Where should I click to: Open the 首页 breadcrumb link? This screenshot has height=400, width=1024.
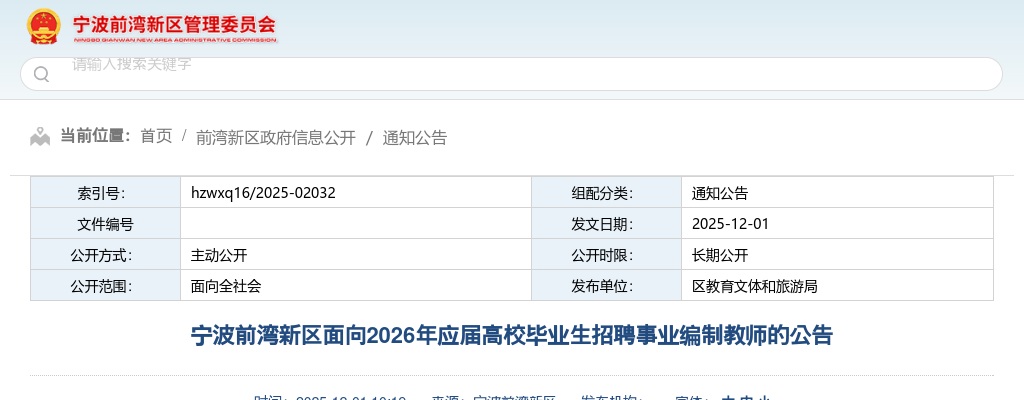tap(156, 137)
